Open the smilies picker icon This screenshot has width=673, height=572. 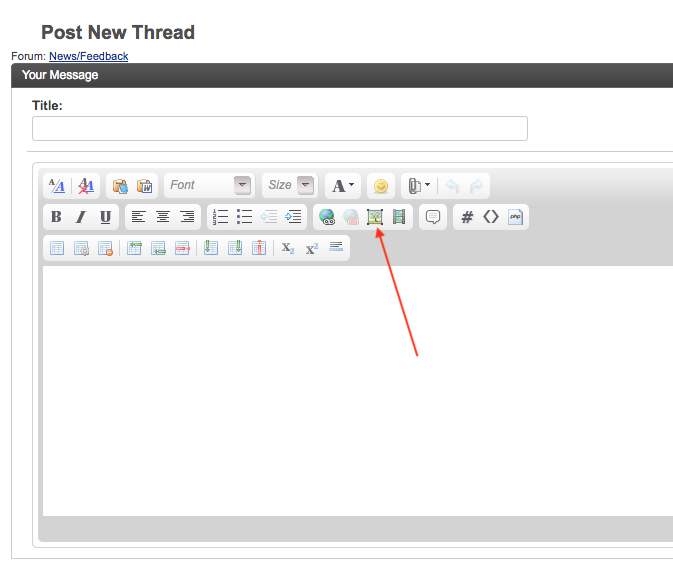pyautogui.click(x=380, y=186)
